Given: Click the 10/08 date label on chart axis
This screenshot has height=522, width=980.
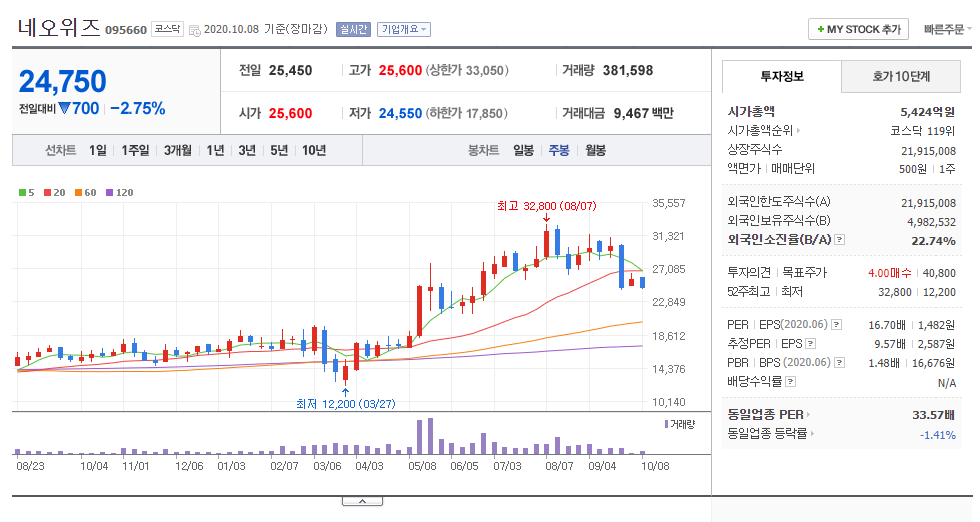Looking at the screenshot, I should [655, 466].
